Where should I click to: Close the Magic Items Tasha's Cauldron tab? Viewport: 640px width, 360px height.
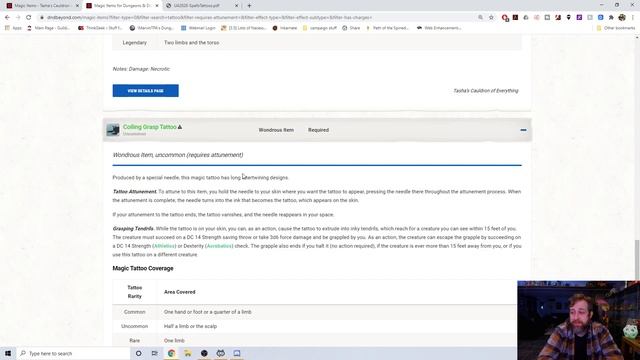coord(77,6)
